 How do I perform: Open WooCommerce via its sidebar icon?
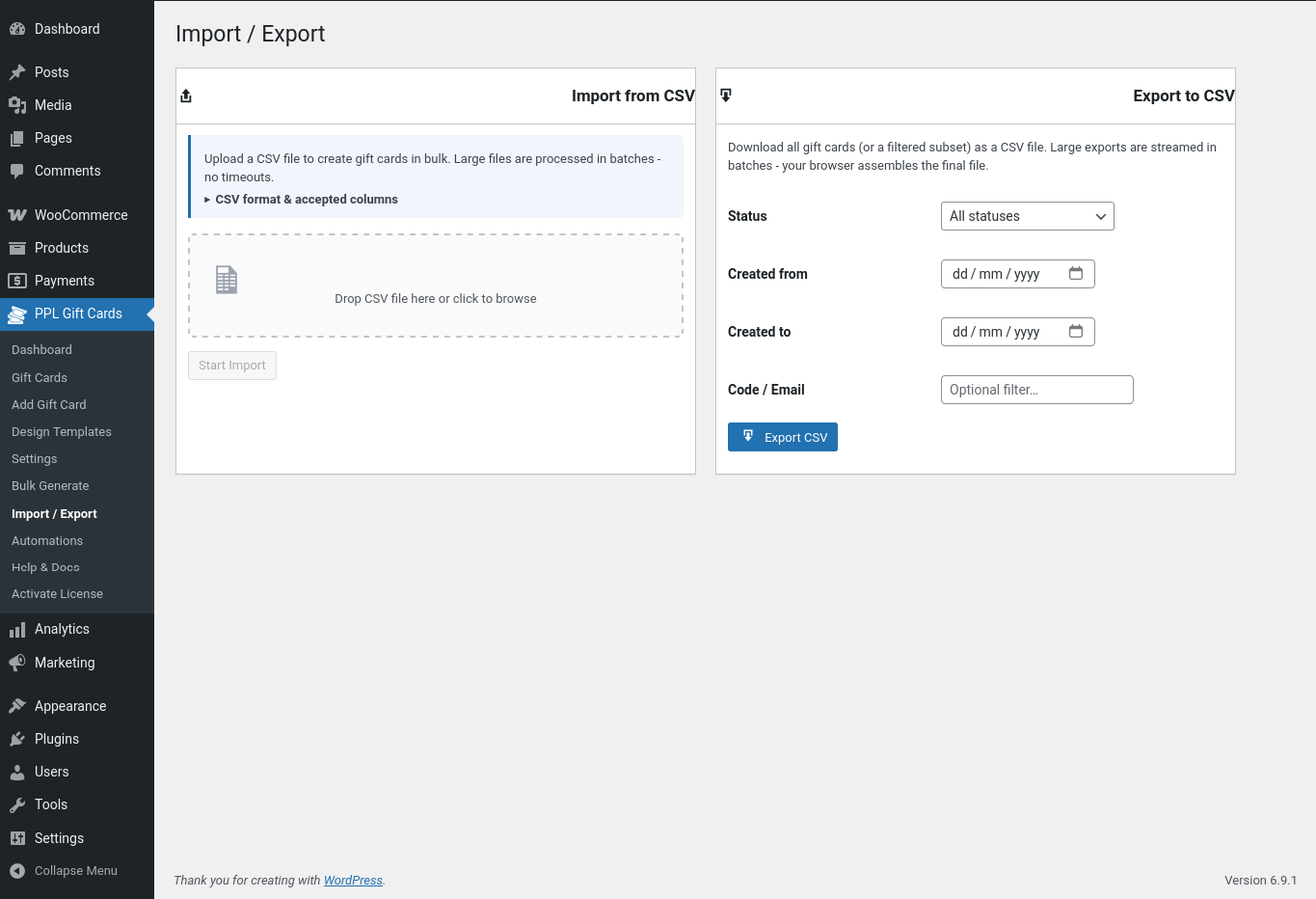pyautogui.click(x=17, y=215)
